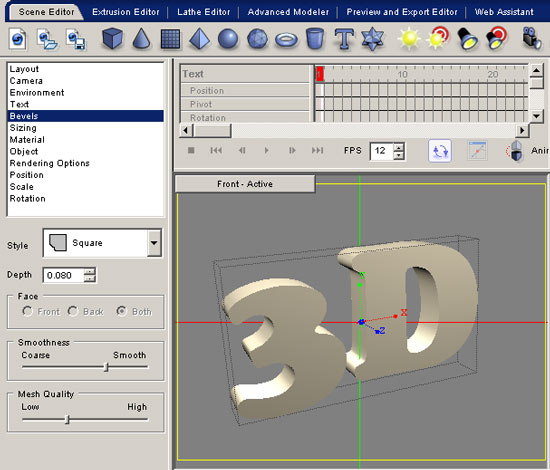Save the scene with disk icon
The height and width of the screenshot is (470, 550).
coord(76,39)
